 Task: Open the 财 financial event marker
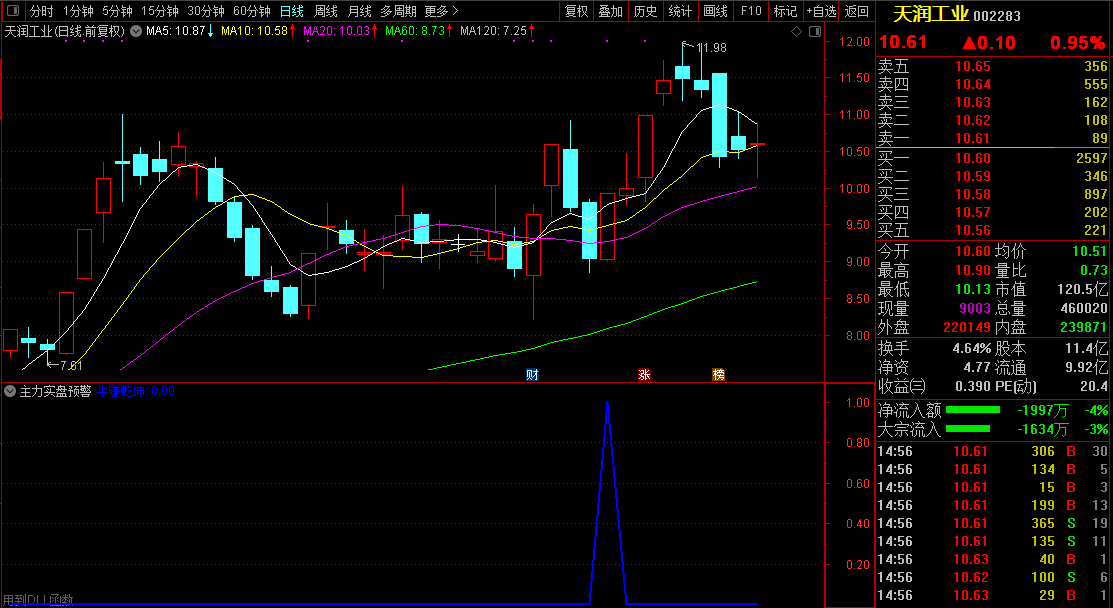tap(532, 375)
